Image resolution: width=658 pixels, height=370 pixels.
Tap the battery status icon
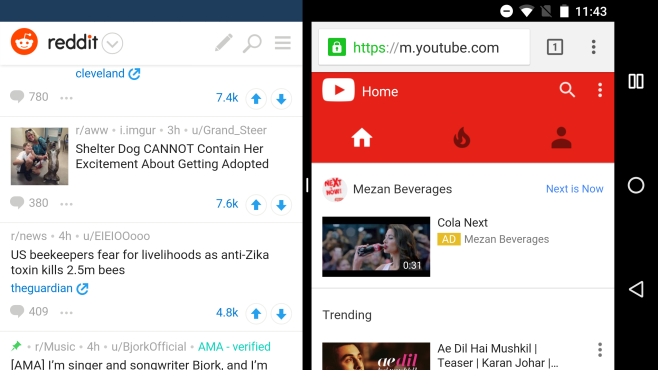[564, 11]
